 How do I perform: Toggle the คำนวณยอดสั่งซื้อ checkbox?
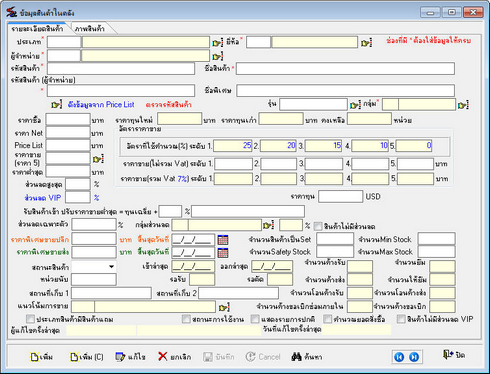(327, 319)
